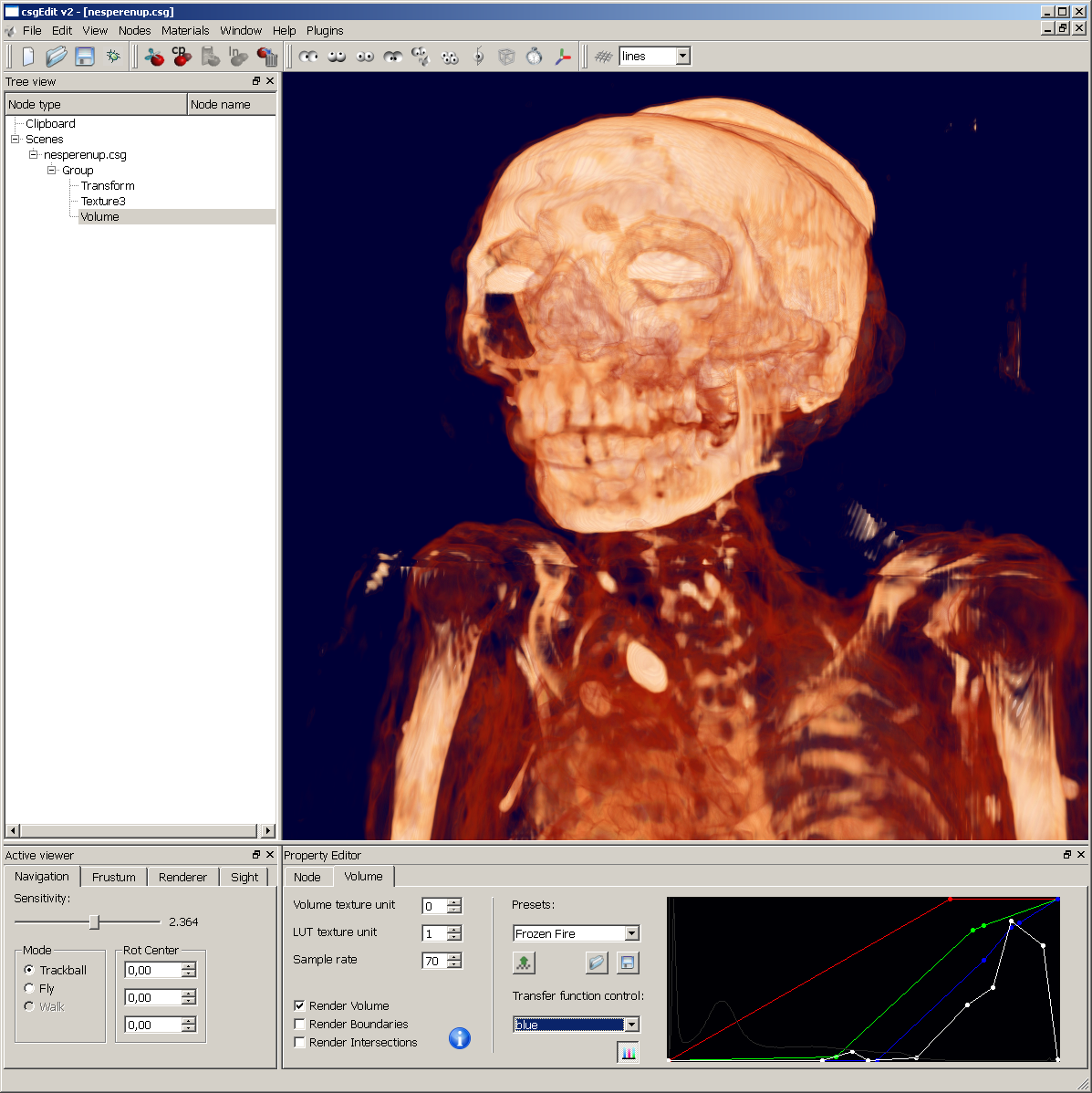Open the Frozen Fire presets dropdown
The height and width of the screenshot is (1093, 1092).
pos(631,933)
